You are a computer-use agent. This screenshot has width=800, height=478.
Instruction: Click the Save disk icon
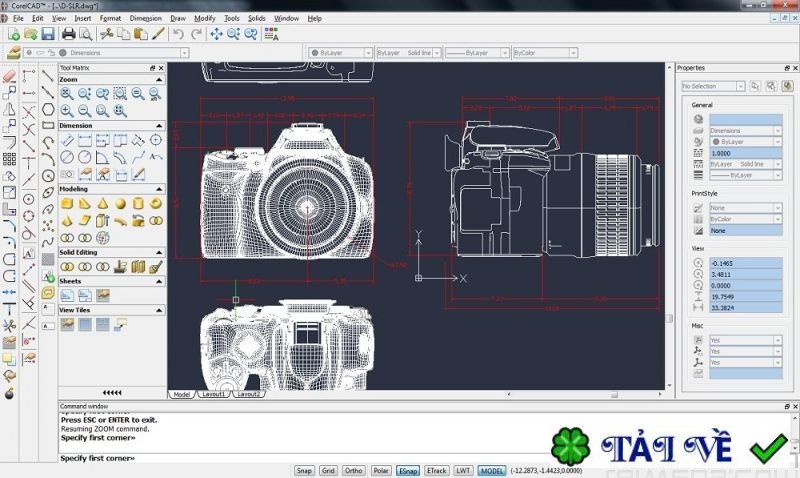47,34
